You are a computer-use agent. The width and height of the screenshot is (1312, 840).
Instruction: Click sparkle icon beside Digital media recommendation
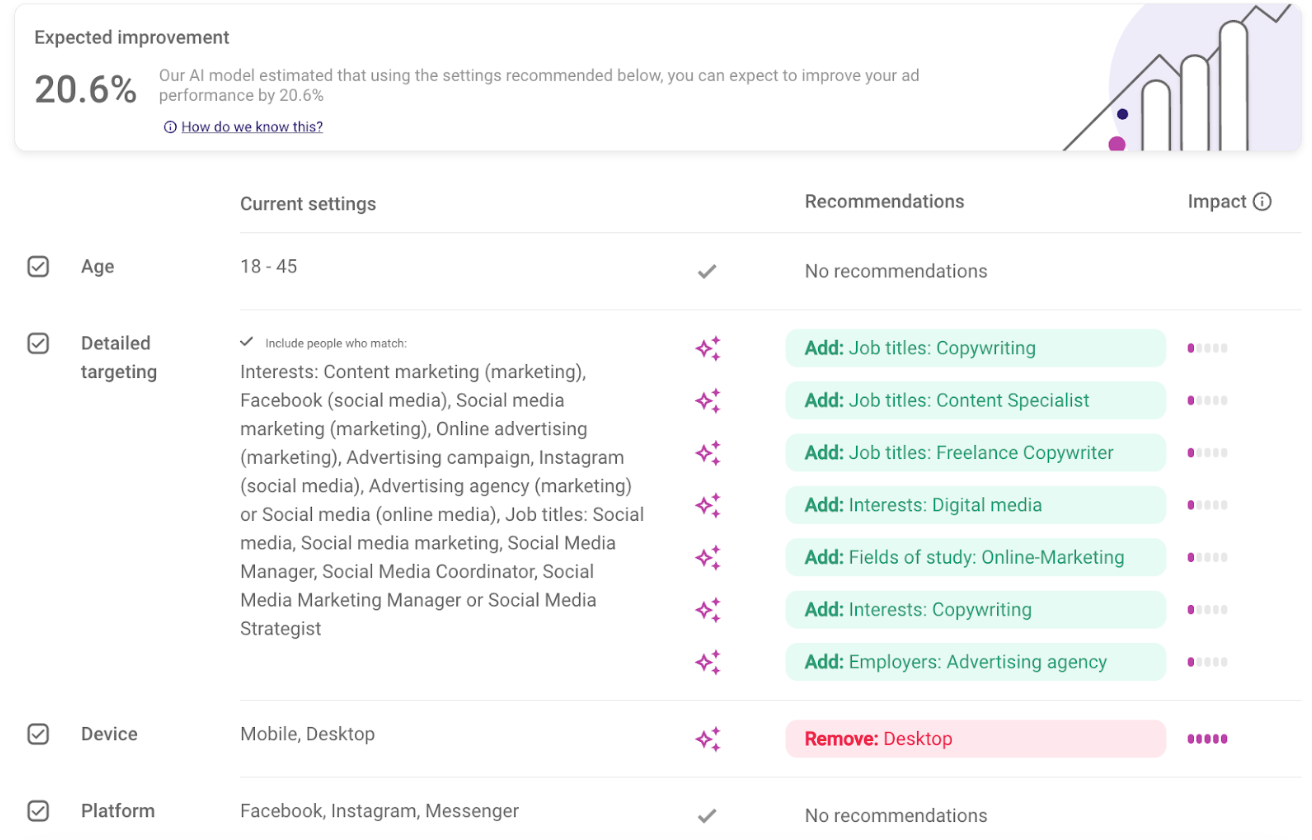click(x=708, y=505)
